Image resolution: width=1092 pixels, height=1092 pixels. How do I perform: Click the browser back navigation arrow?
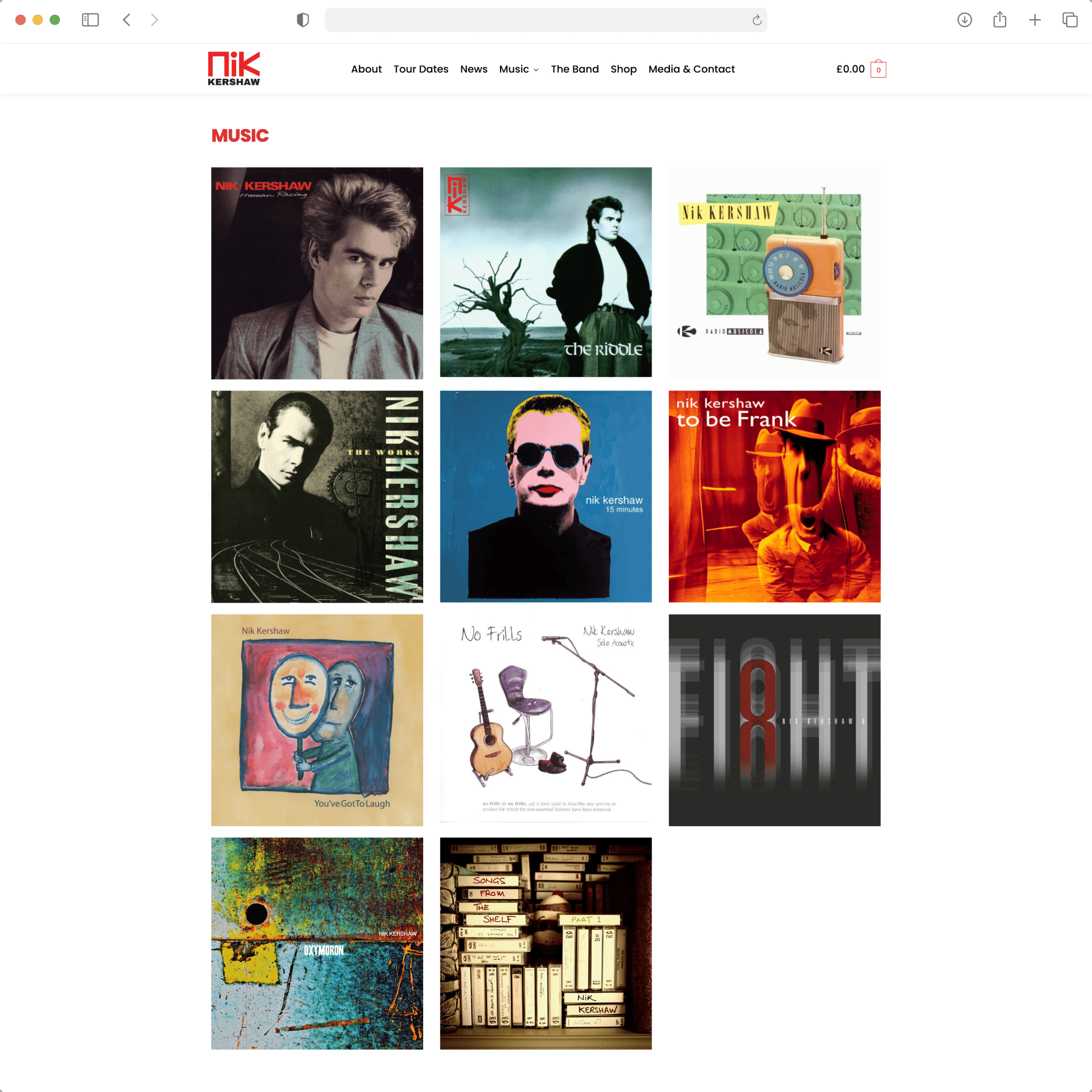click(129, 19)
